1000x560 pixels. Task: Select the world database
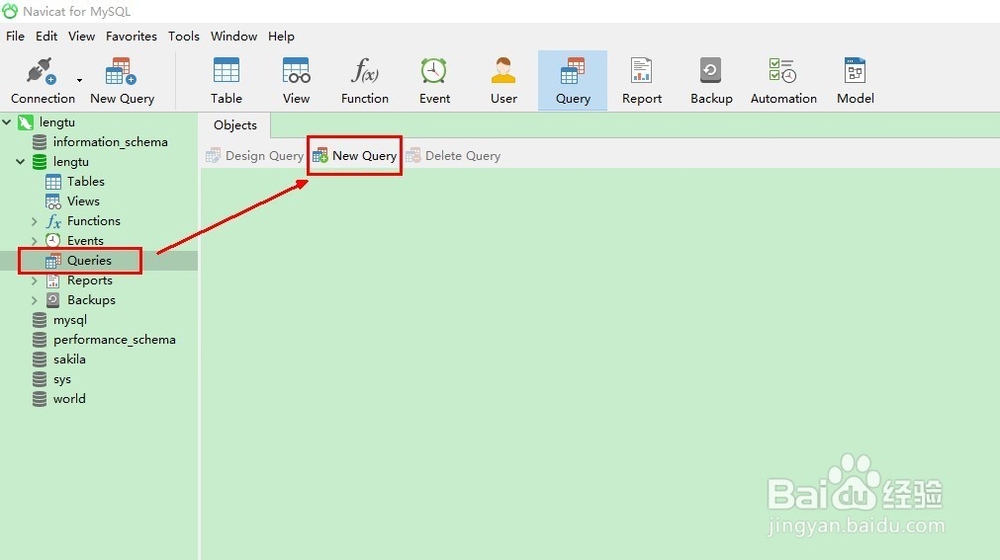pyautogui.click(x=69, y=399)
